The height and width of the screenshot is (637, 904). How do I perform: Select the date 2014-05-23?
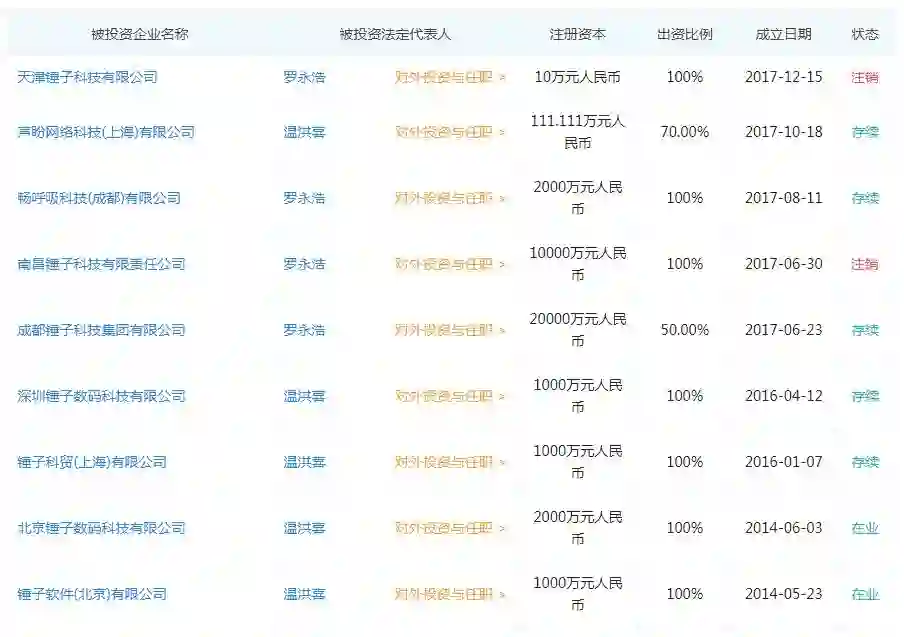pyautogui.click(x=784, y=594)
